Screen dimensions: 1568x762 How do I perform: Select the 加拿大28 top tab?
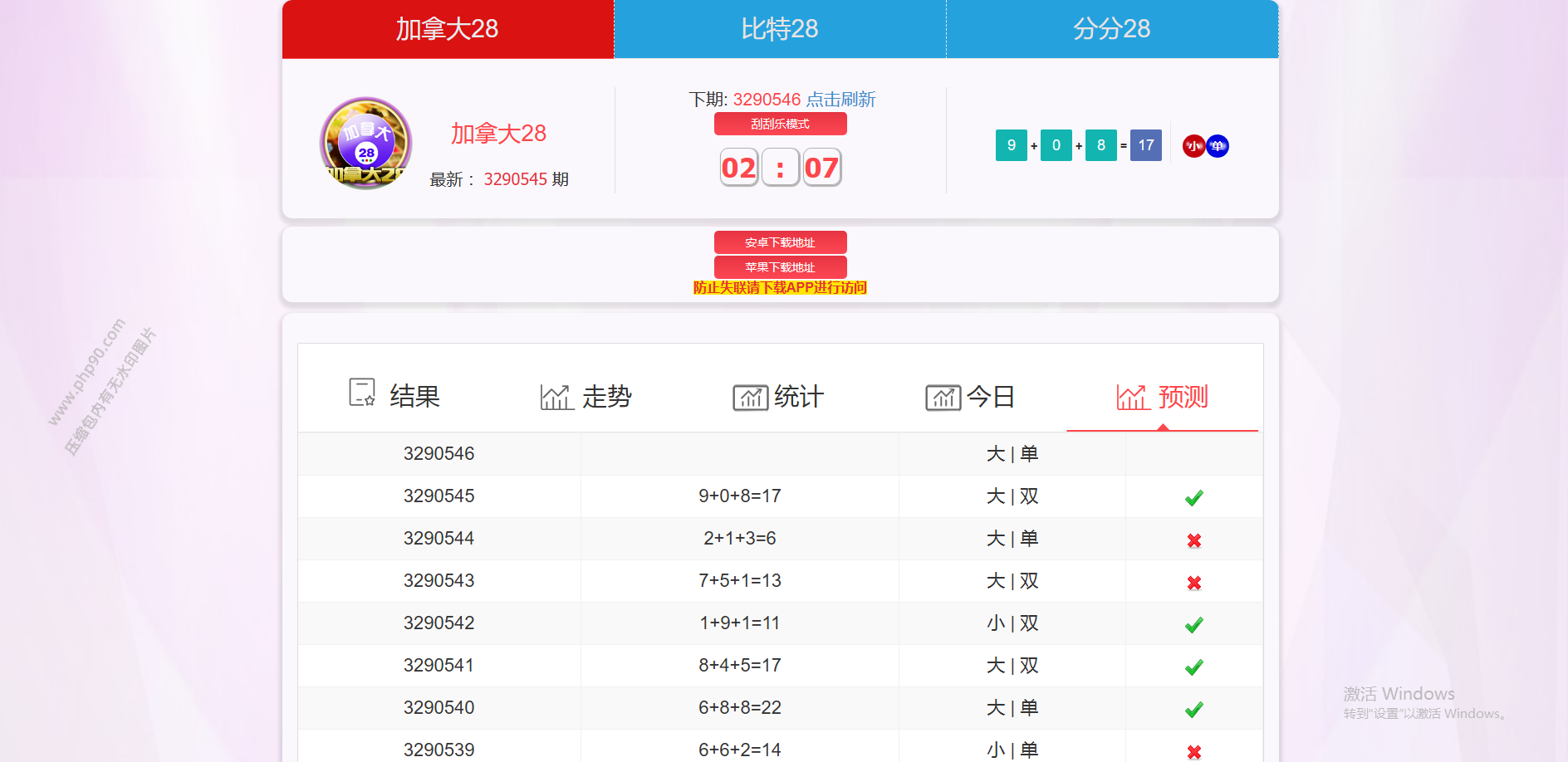[448, 29]
